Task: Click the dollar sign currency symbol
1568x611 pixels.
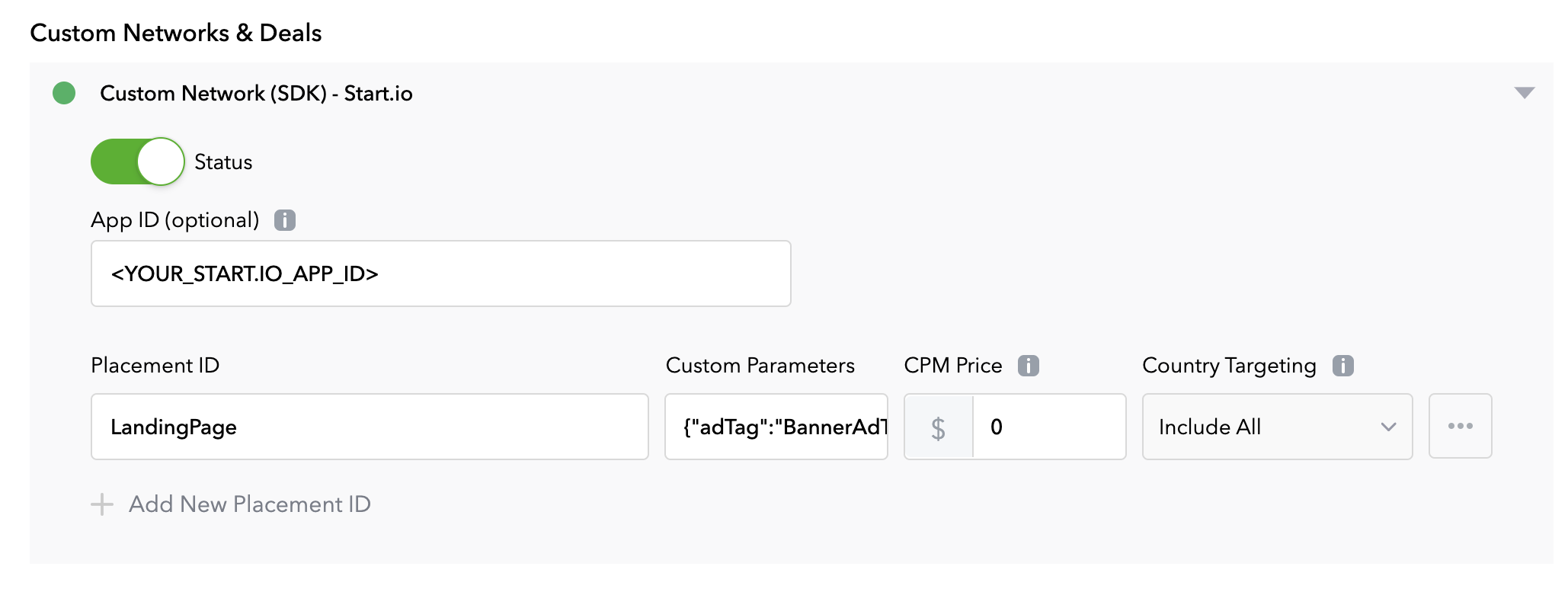Action: (939, 427)
